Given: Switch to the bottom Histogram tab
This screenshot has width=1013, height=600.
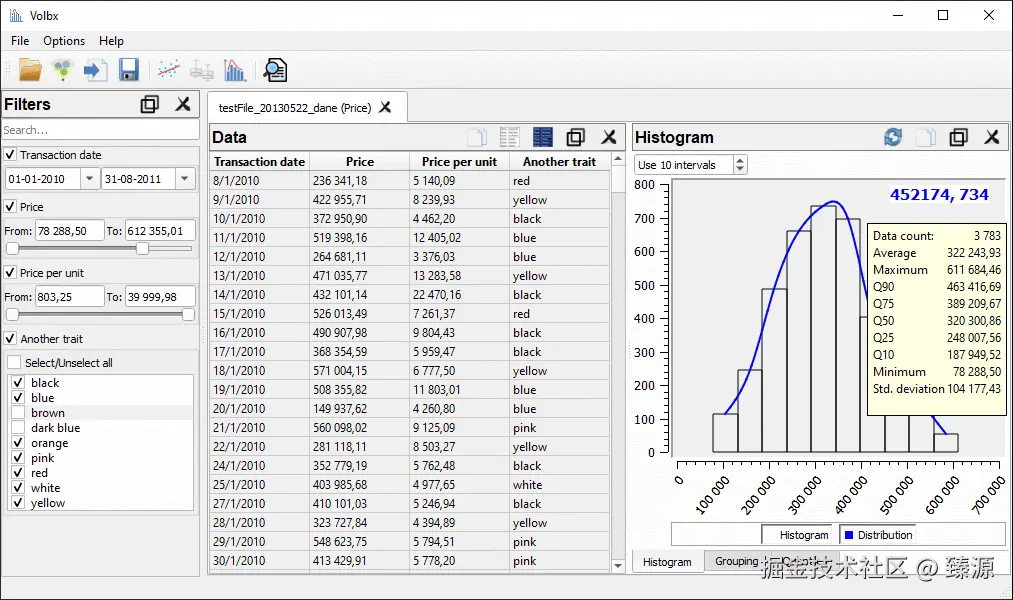Looking at the screenshot, I should pos(667,562).
